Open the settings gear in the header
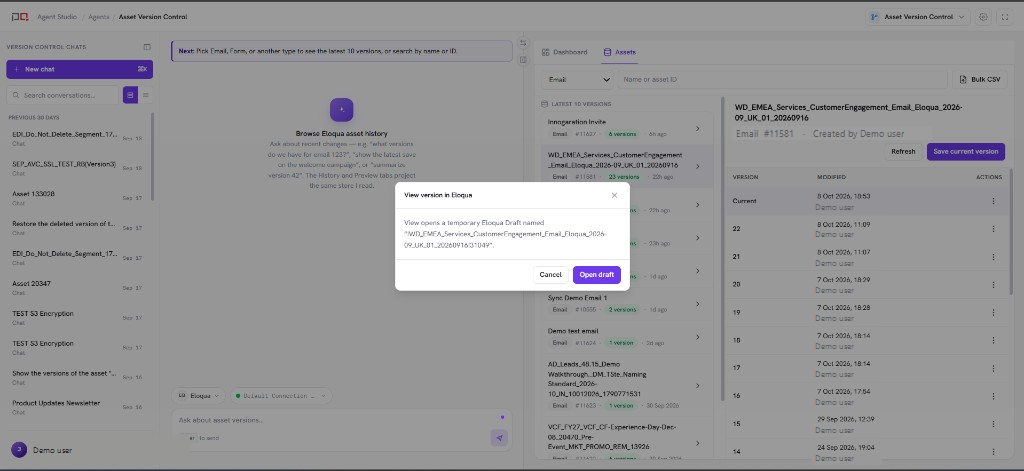The image size is (1024, 471). tap(984, 17)
